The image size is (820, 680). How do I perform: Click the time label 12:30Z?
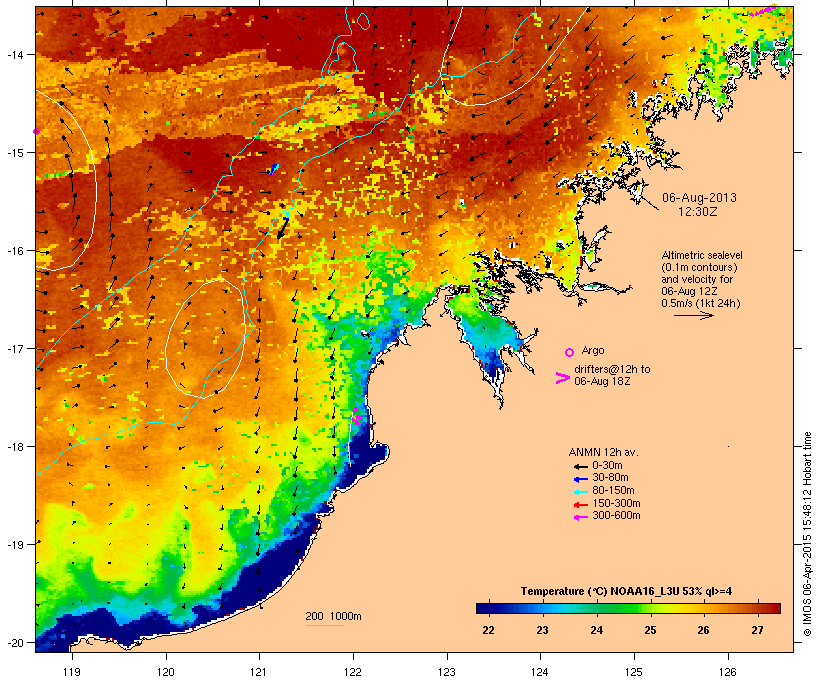pyautogui.click(x=698, y=212)
